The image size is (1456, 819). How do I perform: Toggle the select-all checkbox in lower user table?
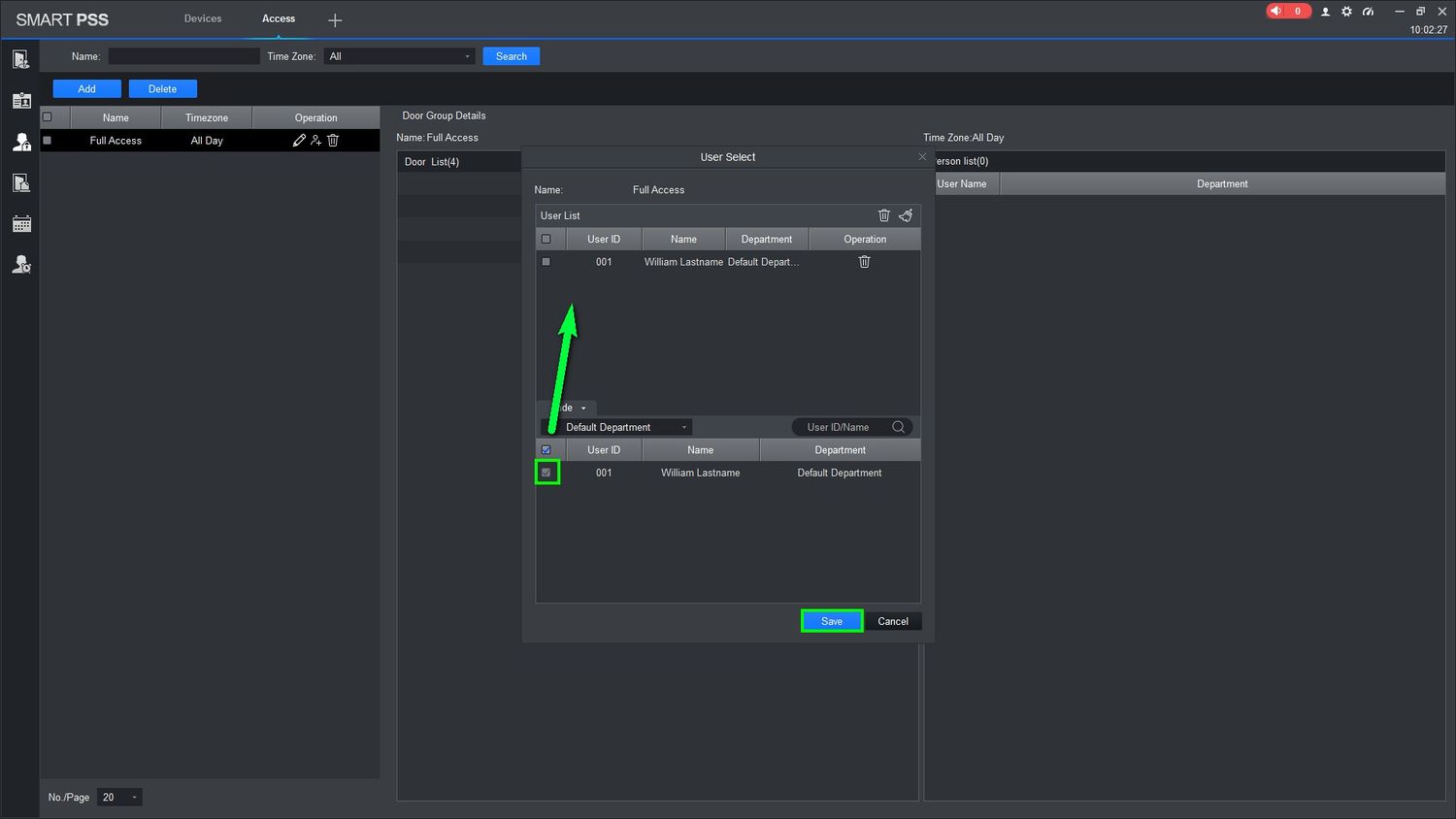[x=546, y=450]
